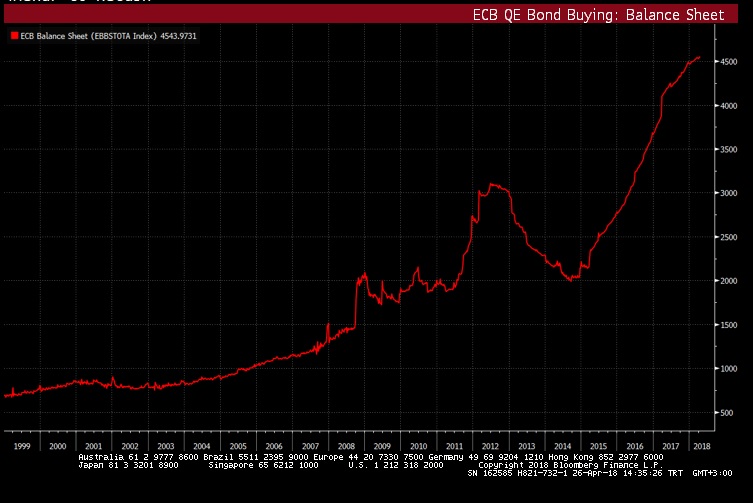Select the 1999 year label on x-axis
The height and width of the screenshot is (503, 753).
(22, 446)
